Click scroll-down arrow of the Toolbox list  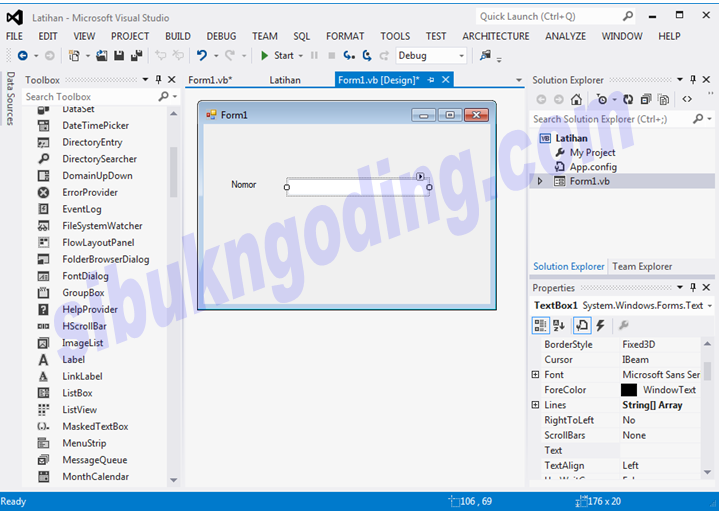click(173, 480)
